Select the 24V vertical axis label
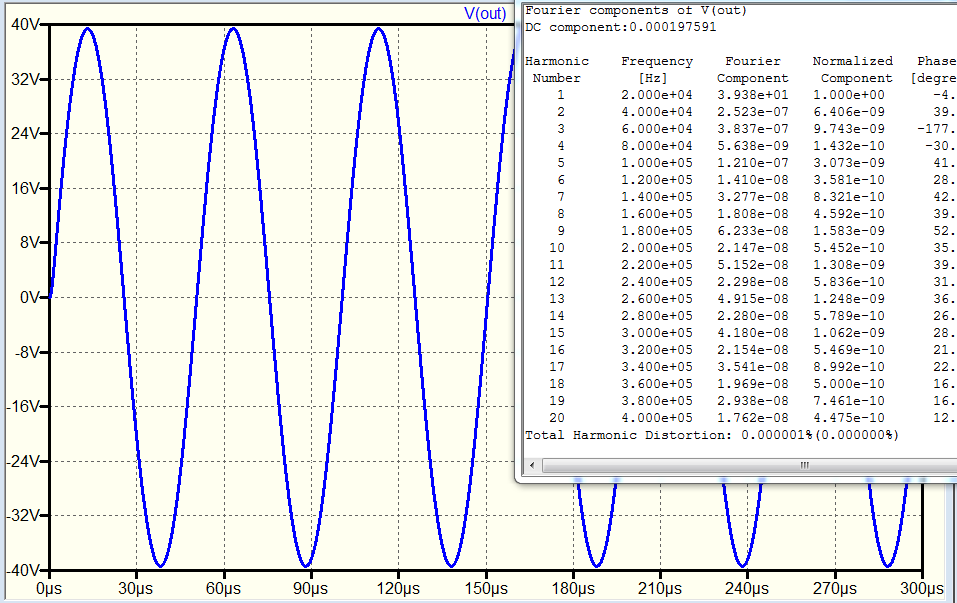 click(26, 134)
